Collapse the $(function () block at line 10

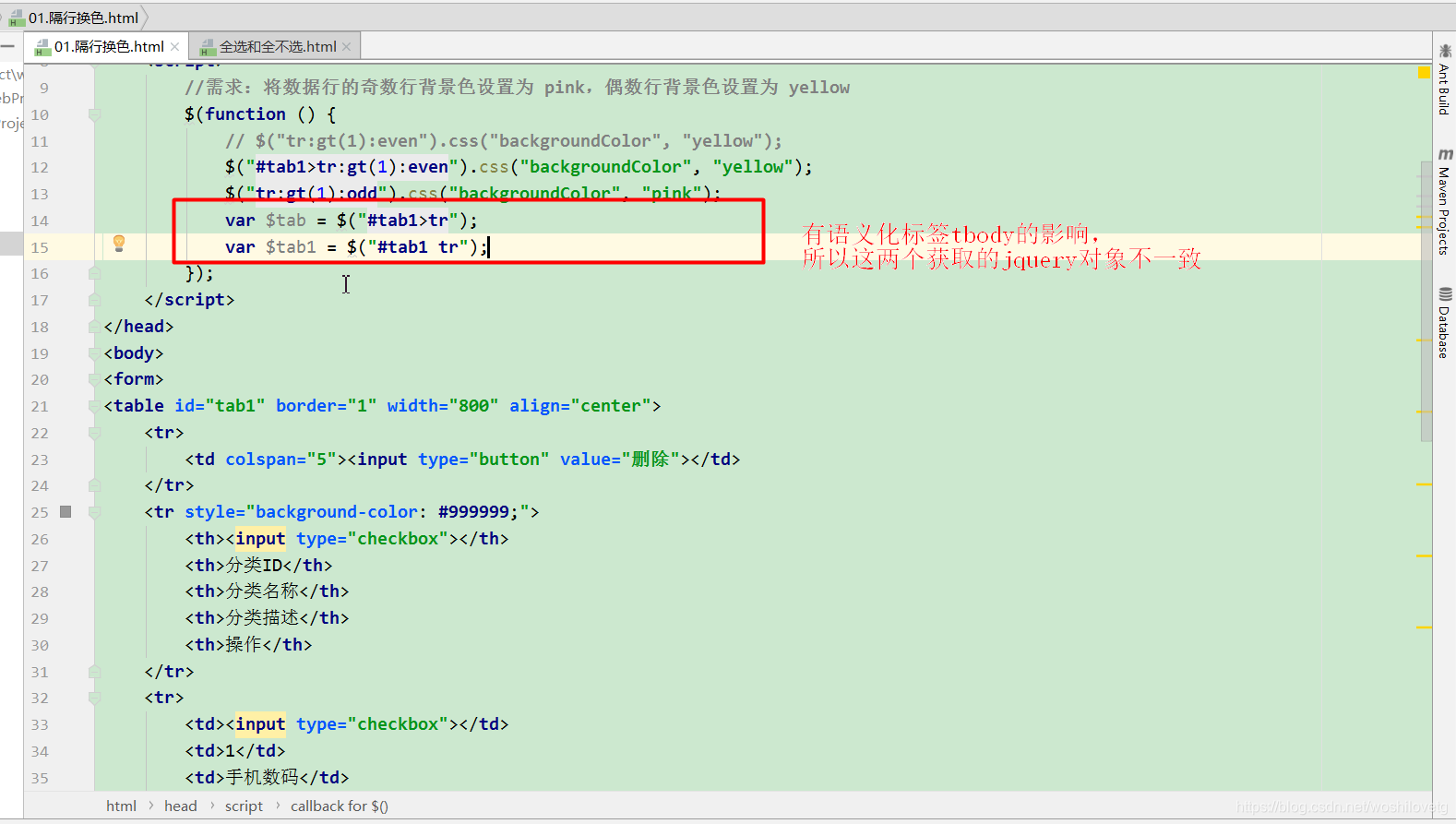[x=94, y=114]
